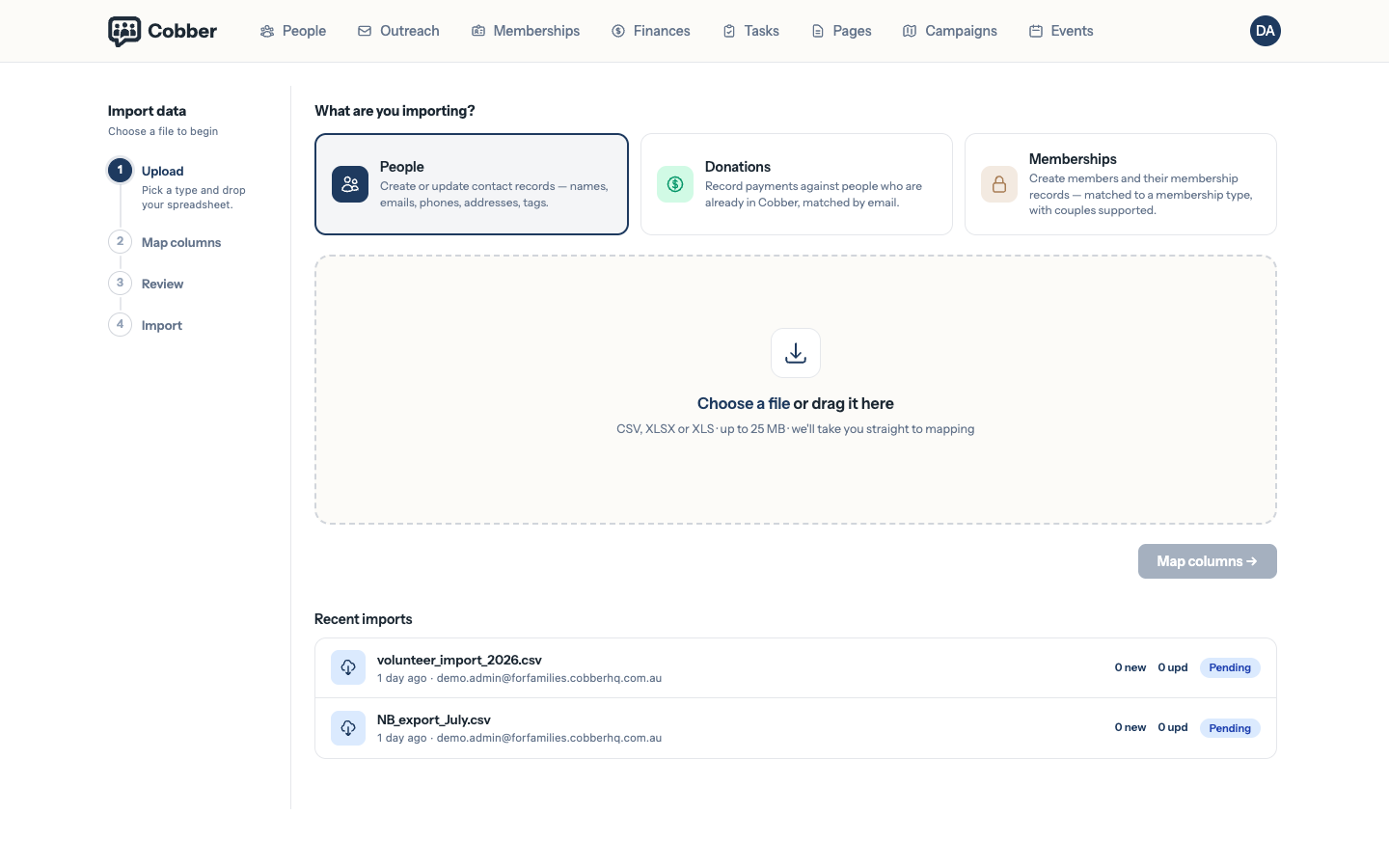Image resolution: width=1389 pixels, height=868 pixels.
Task: Open the People menu in the navbar
Action: tap(293, 31)
